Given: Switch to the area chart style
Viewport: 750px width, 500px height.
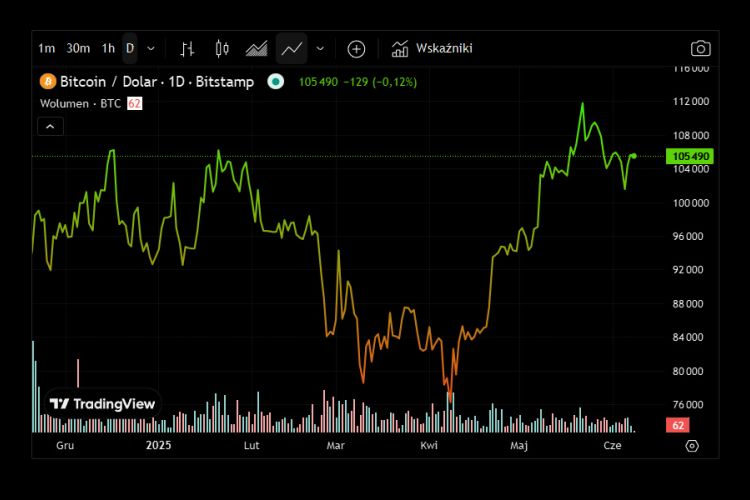Looking at the screenshot, I should (x=256, y=48).
